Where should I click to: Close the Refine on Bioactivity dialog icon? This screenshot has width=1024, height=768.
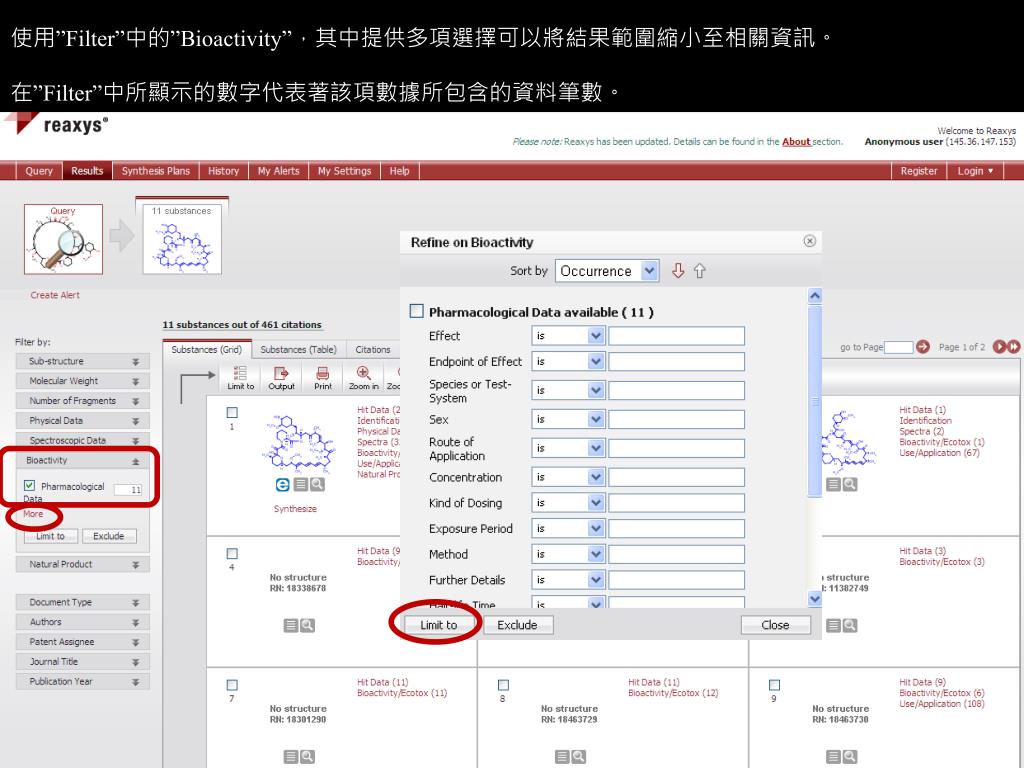[809, 241]
